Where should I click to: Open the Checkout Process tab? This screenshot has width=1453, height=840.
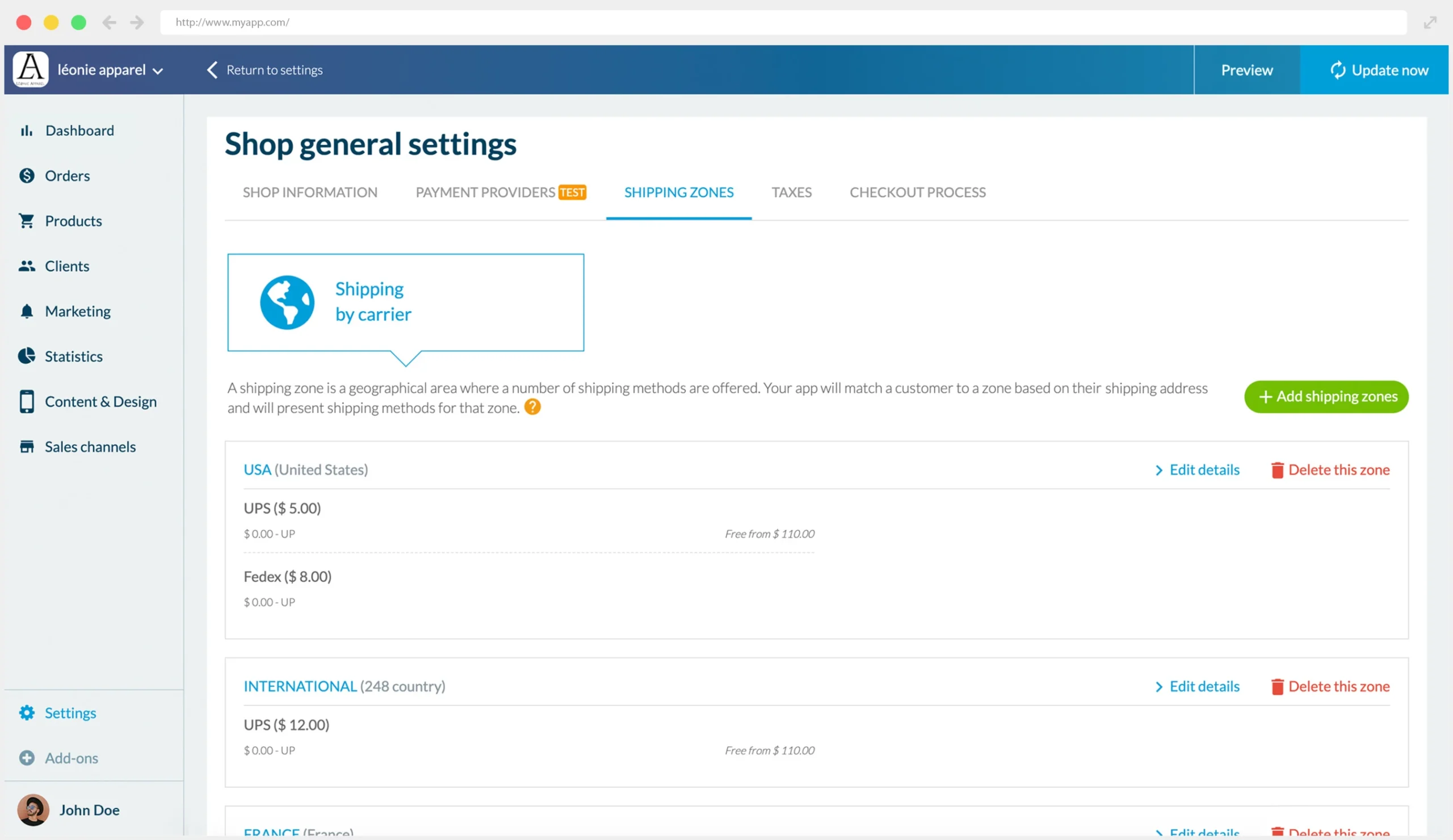point(917,192)
